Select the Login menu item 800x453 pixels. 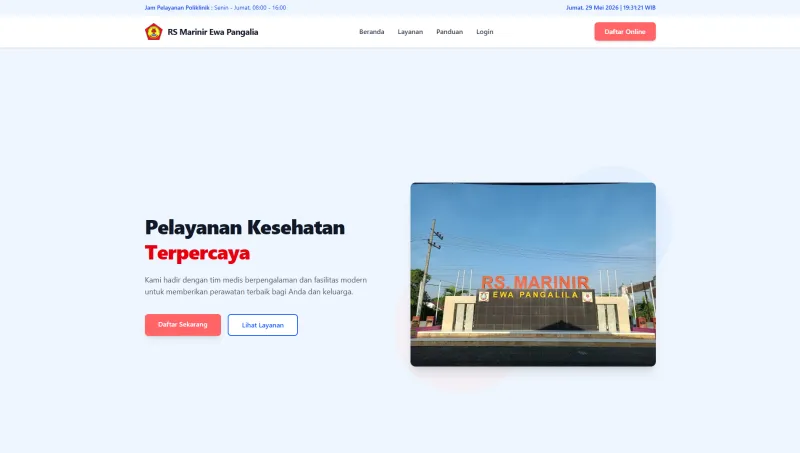[485, 32]
